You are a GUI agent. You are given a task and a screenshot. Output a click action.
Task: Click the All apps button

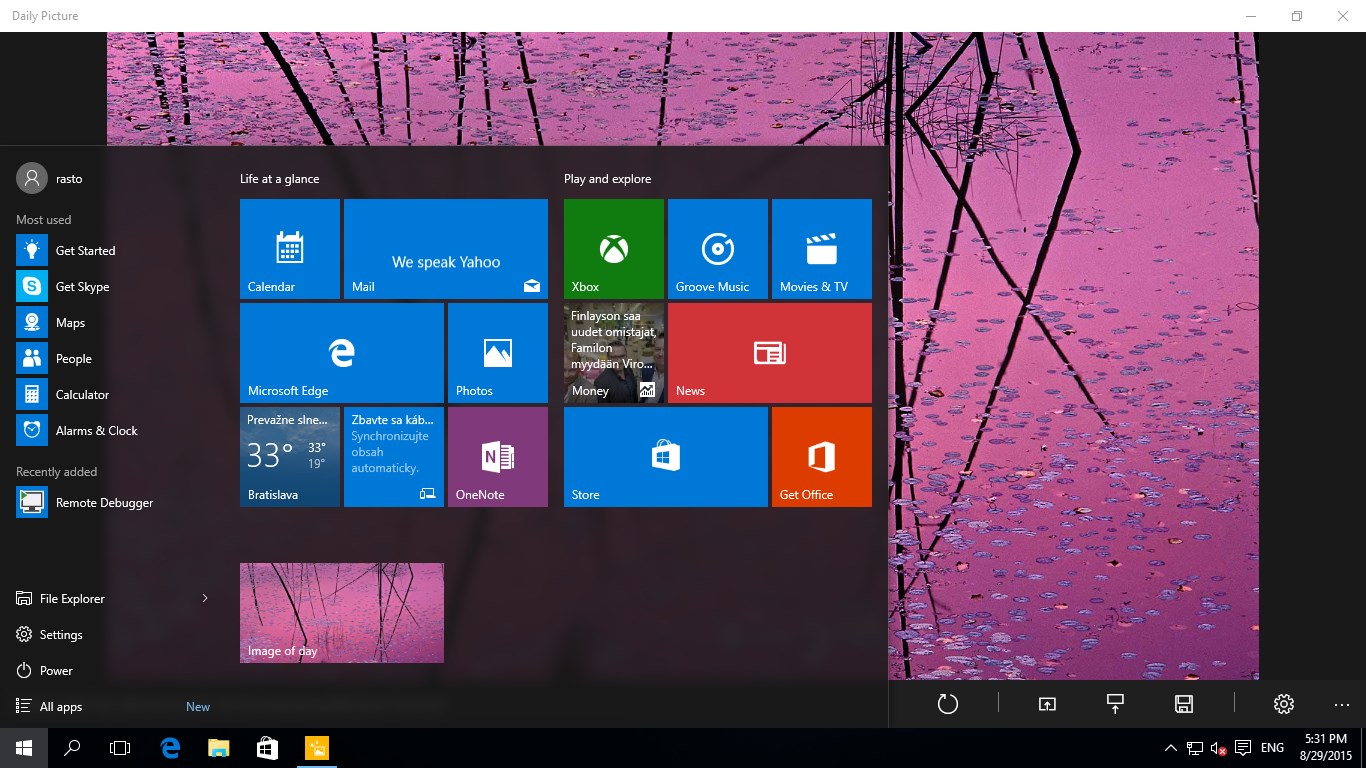coord(61,707)
